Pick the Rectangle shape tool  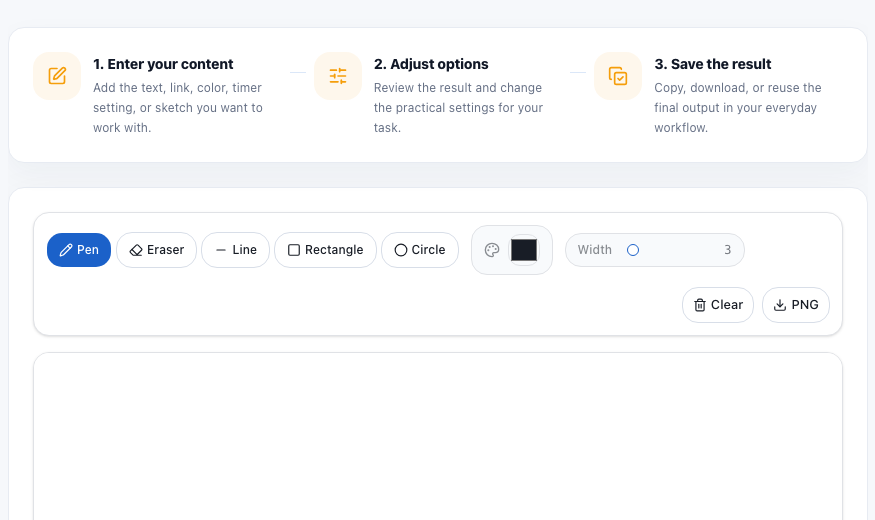pyautogui.click(x=325, y=250)
